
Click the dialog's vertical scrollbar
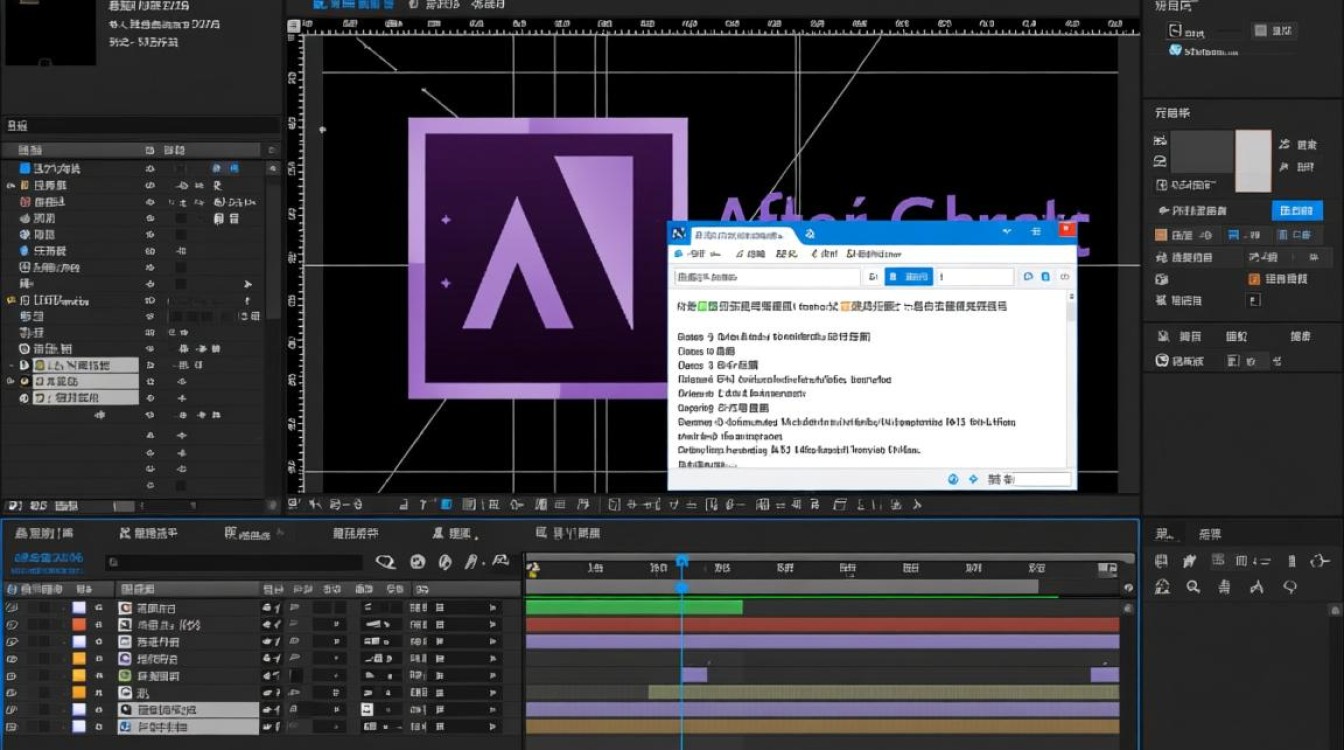coord(1073,378)
